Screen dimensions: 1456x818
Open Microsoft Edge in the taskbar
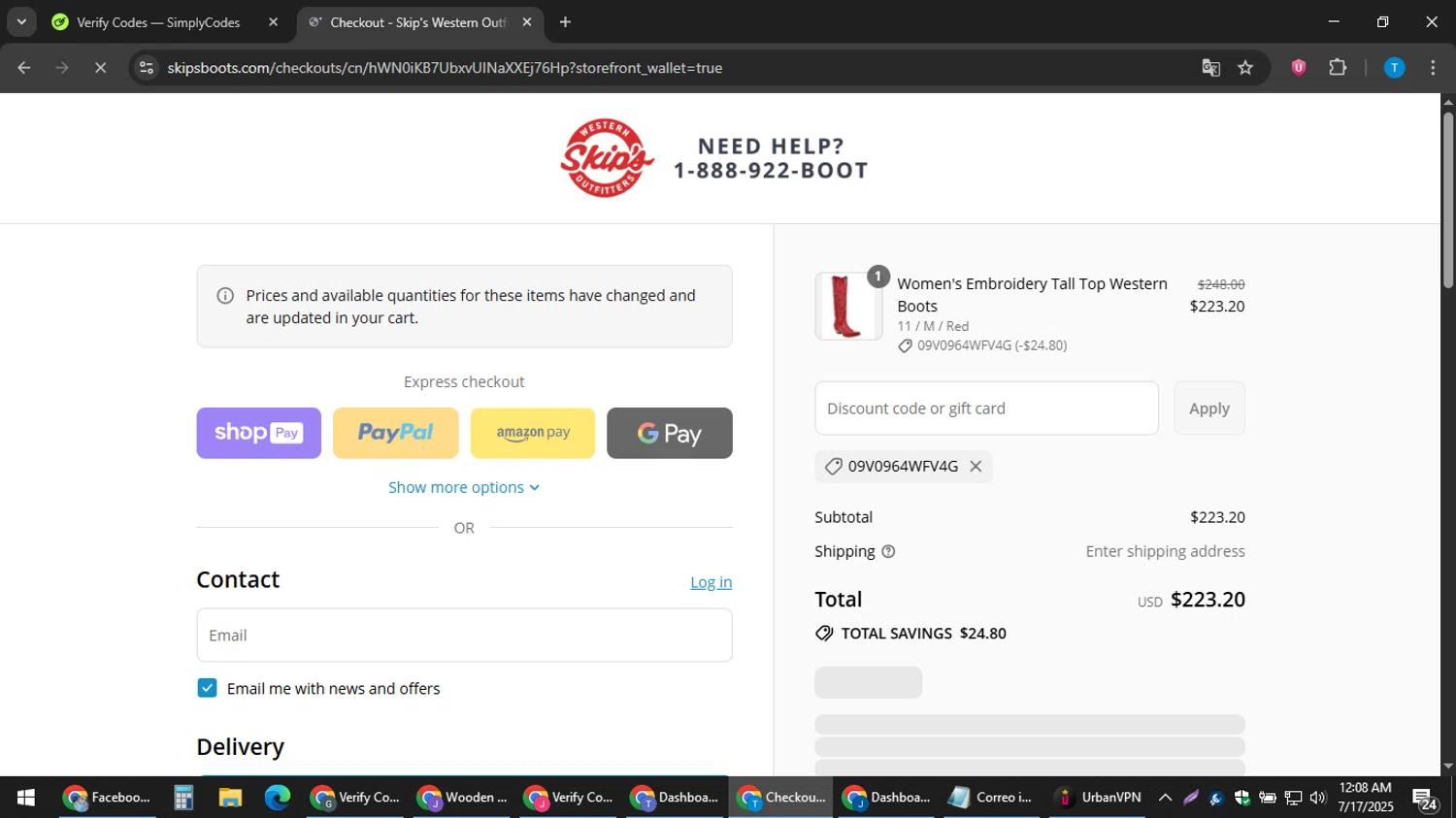coord(278,798)
